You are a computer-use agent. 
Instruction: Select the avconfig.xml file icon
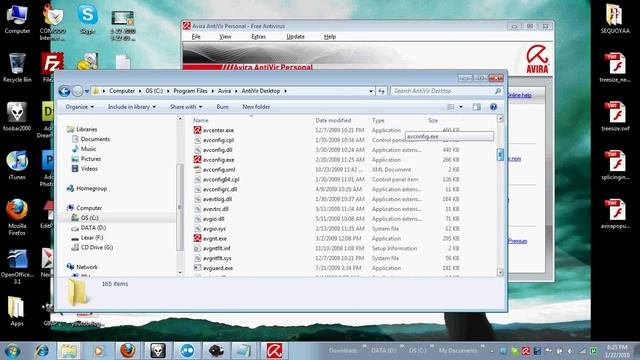tap(198, 169)
